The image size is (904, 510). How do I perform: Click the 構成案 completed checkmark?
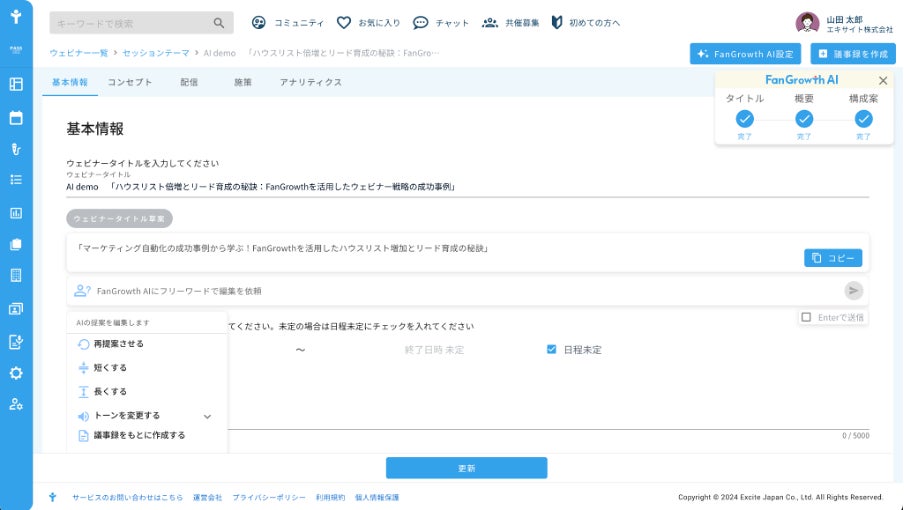click(x=863, y=119)
